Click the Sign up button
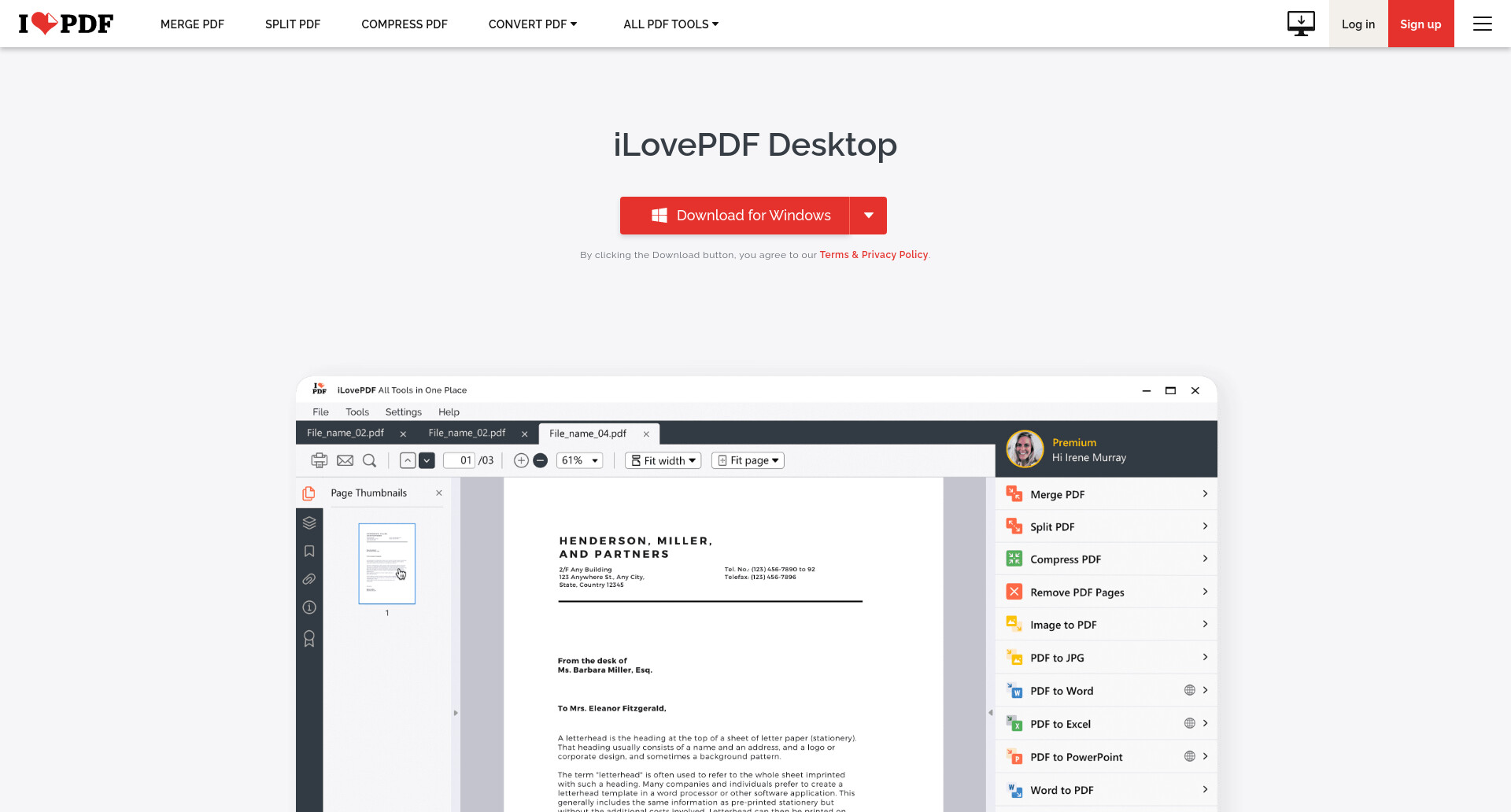Image resolution: width=1511 pixels, height=812 pixels. 1420,24
